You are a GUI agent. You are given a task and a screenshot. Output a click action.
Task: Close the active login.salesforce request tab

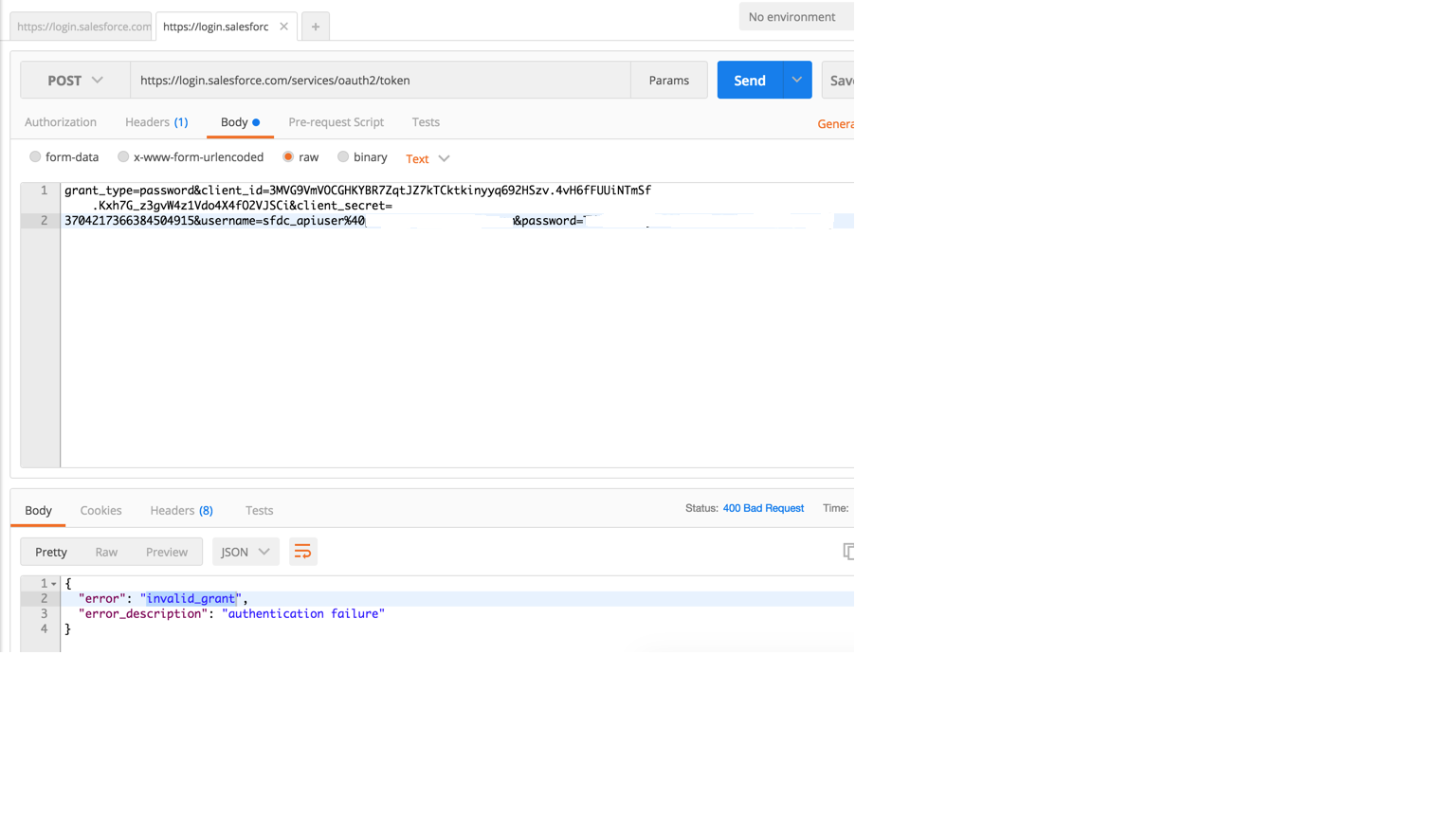[x=283, y=27]
